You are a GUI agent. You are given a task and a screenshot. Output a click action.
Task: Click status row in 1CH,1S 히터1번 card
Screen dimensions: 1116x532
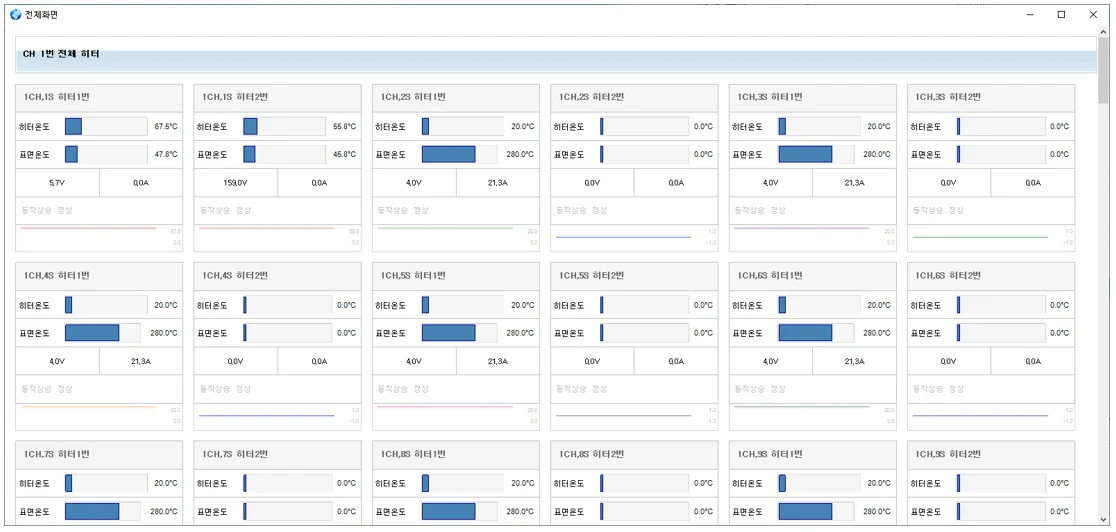(x=99, y=211)
